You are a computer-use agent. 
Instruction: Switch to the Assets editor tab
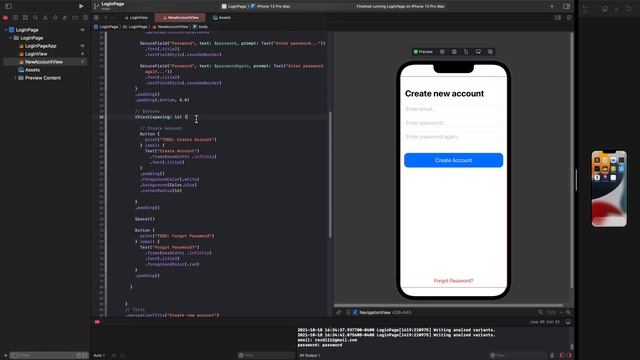(x=222, y=18)
